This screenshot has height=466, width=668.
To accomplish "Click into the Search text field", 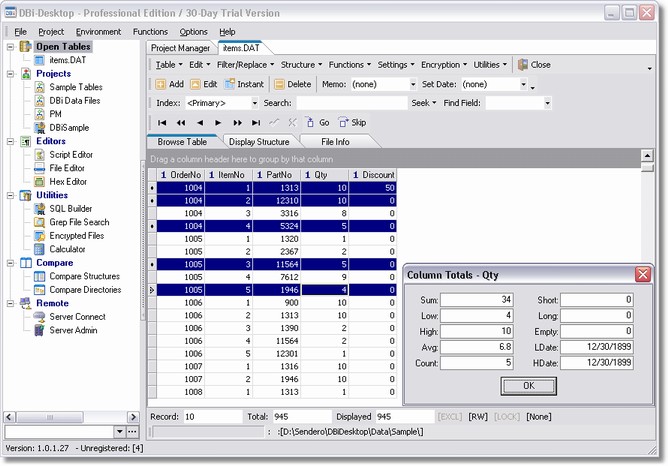I will (350, 103).
